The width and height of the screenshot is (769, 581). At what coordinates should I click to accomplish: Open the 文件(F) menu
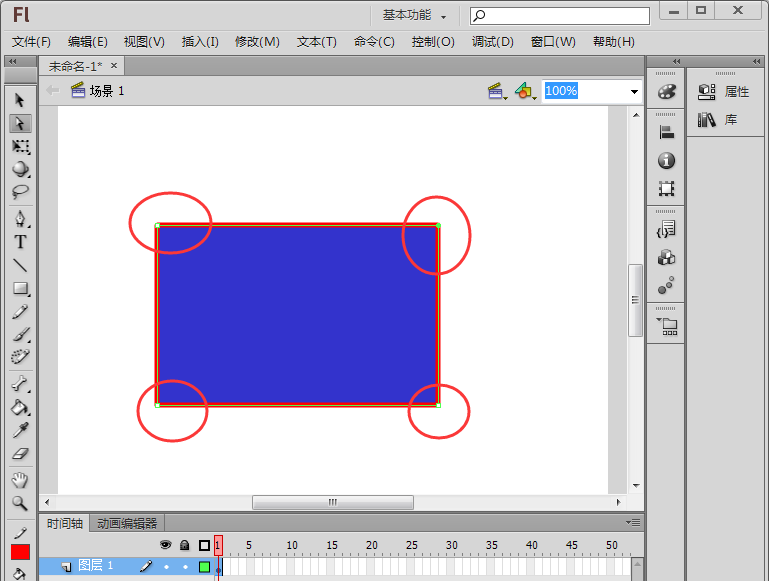pyautogui.click(x=31, y=42)
